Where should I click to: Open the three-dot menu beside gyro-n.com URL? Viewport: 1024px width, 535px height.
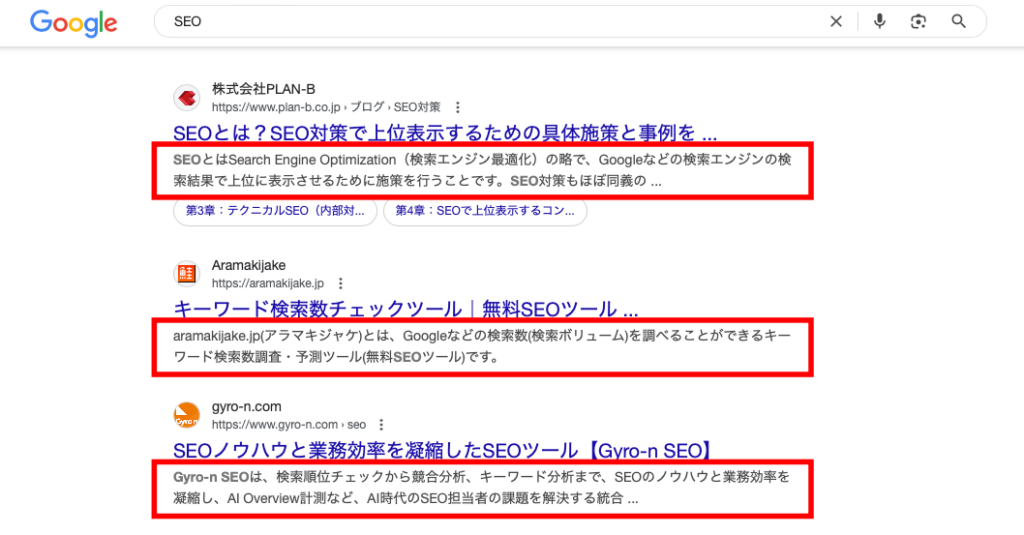click(381, 425)
